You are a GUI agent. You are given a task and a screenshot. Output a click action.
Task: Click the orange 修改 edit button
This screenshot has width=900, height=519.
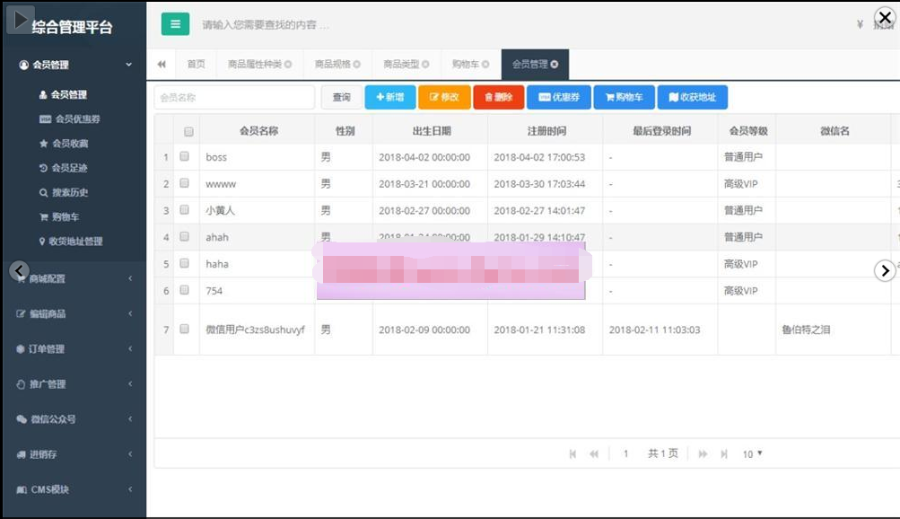click(444, 97)
